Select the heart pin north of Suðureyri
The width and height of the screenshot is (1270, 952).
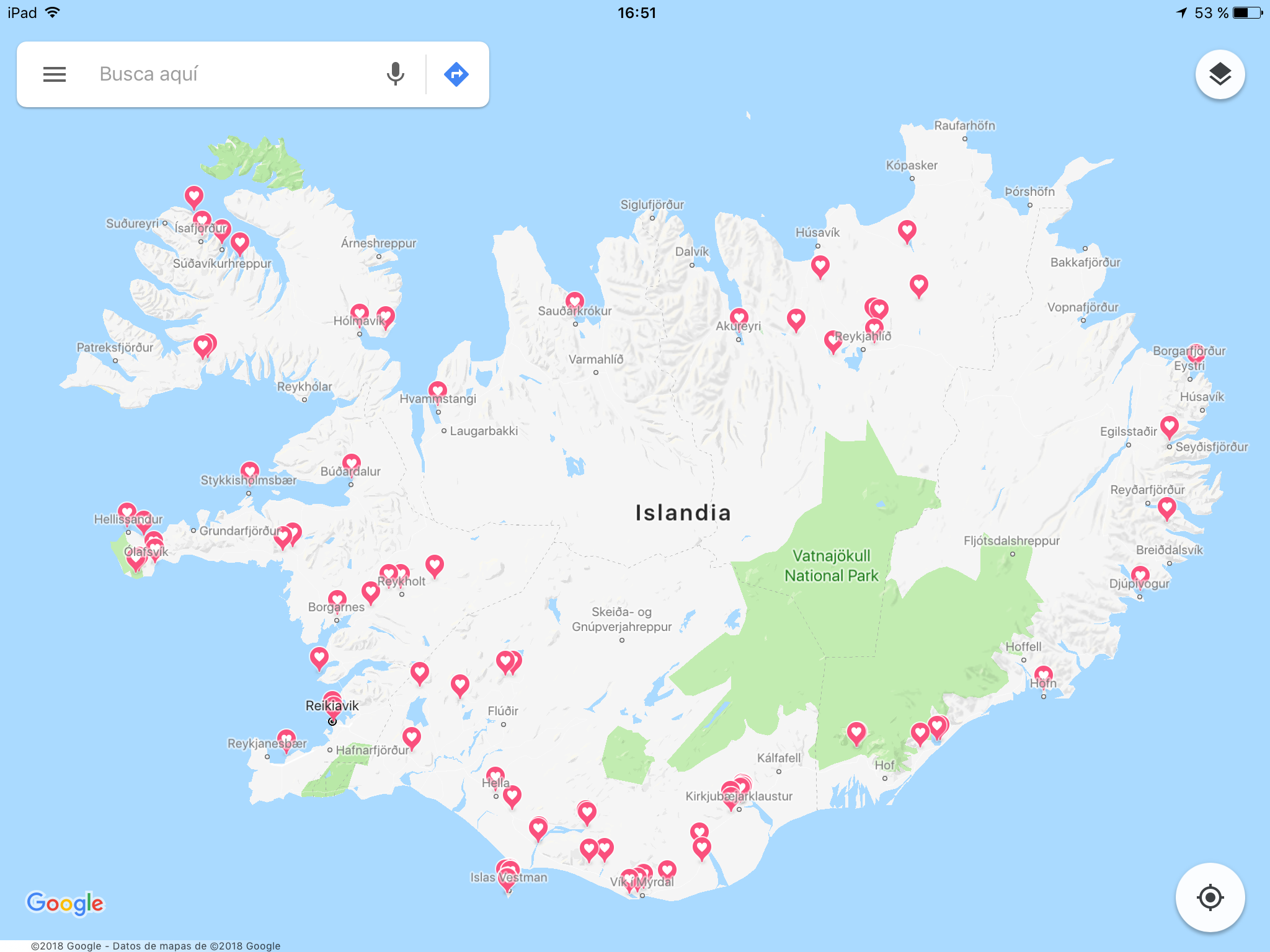(x=194, y=197)
